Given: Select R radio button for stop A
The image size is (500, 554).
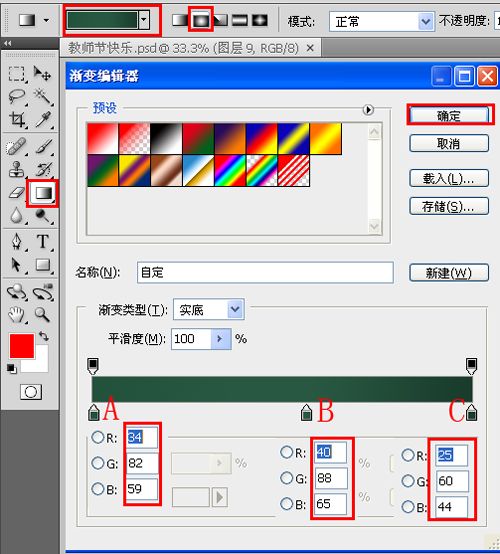Looking at the screenshot, I should pos(98,437).
